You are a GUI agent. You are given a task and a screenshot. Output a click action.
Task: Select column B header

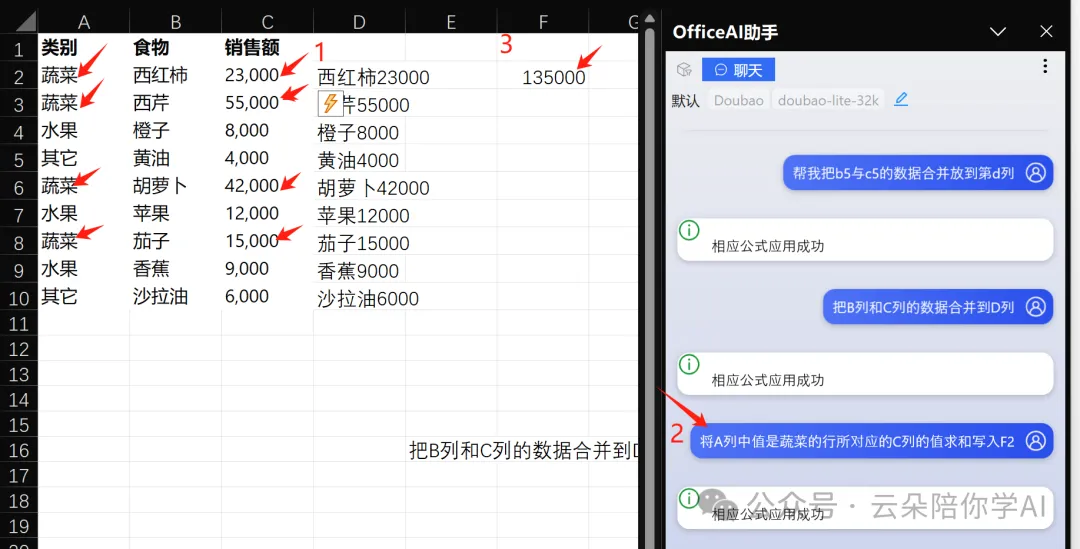[176, 22]
